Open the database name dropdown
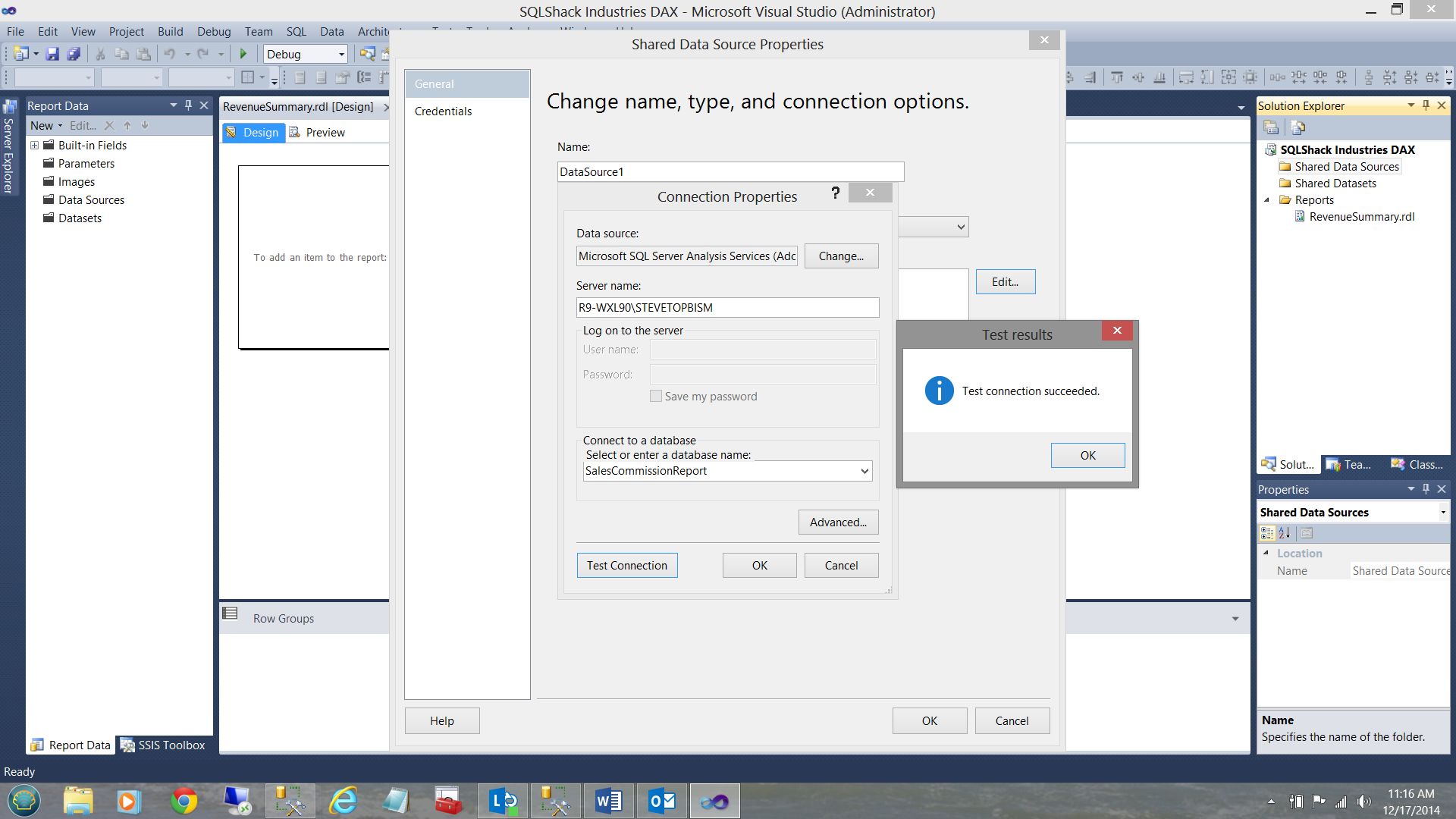The width and height of the screenshot is (1456, 819). (864, 471)
